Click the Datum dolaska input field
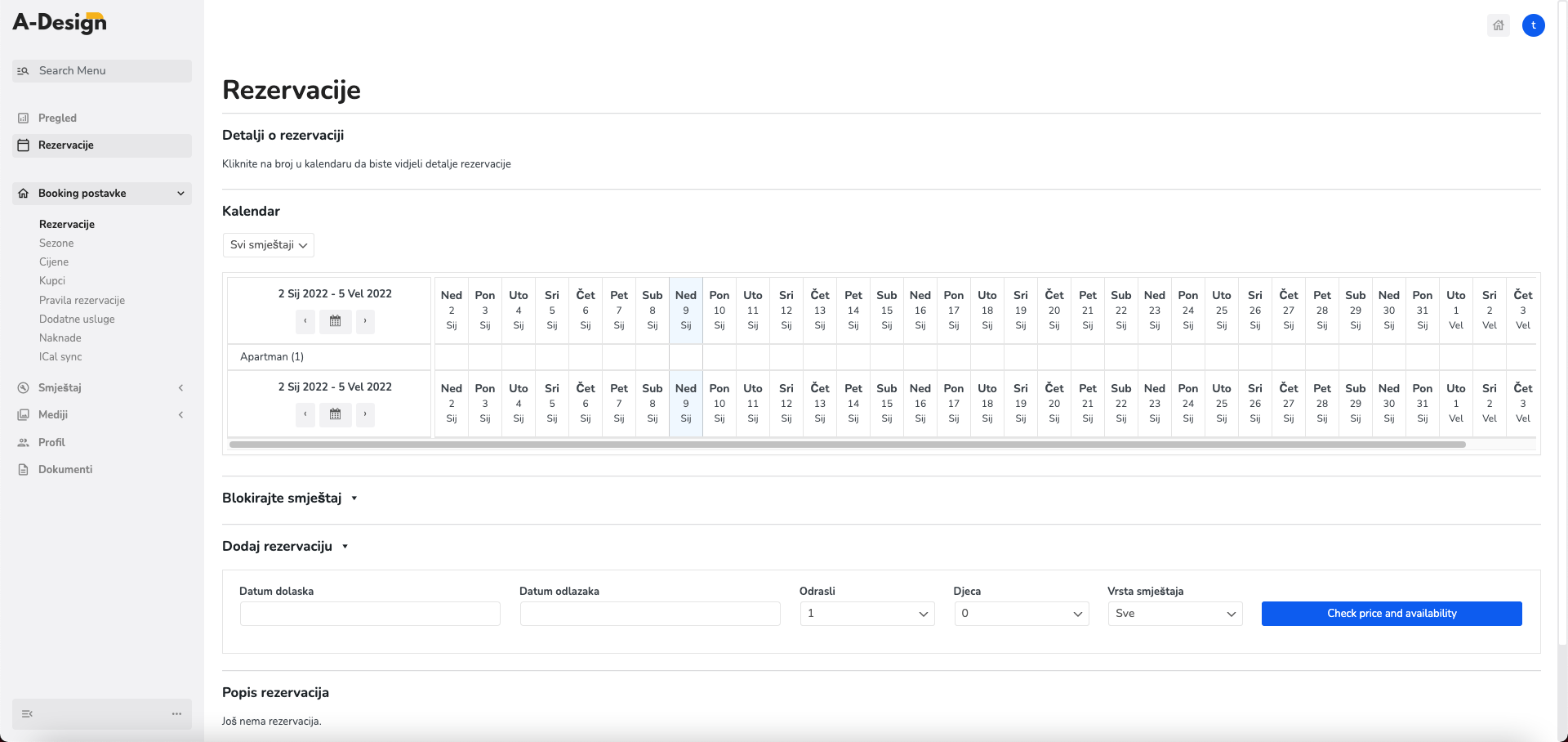The width and height of the screenshot is (1568, 742). (370, 614)
